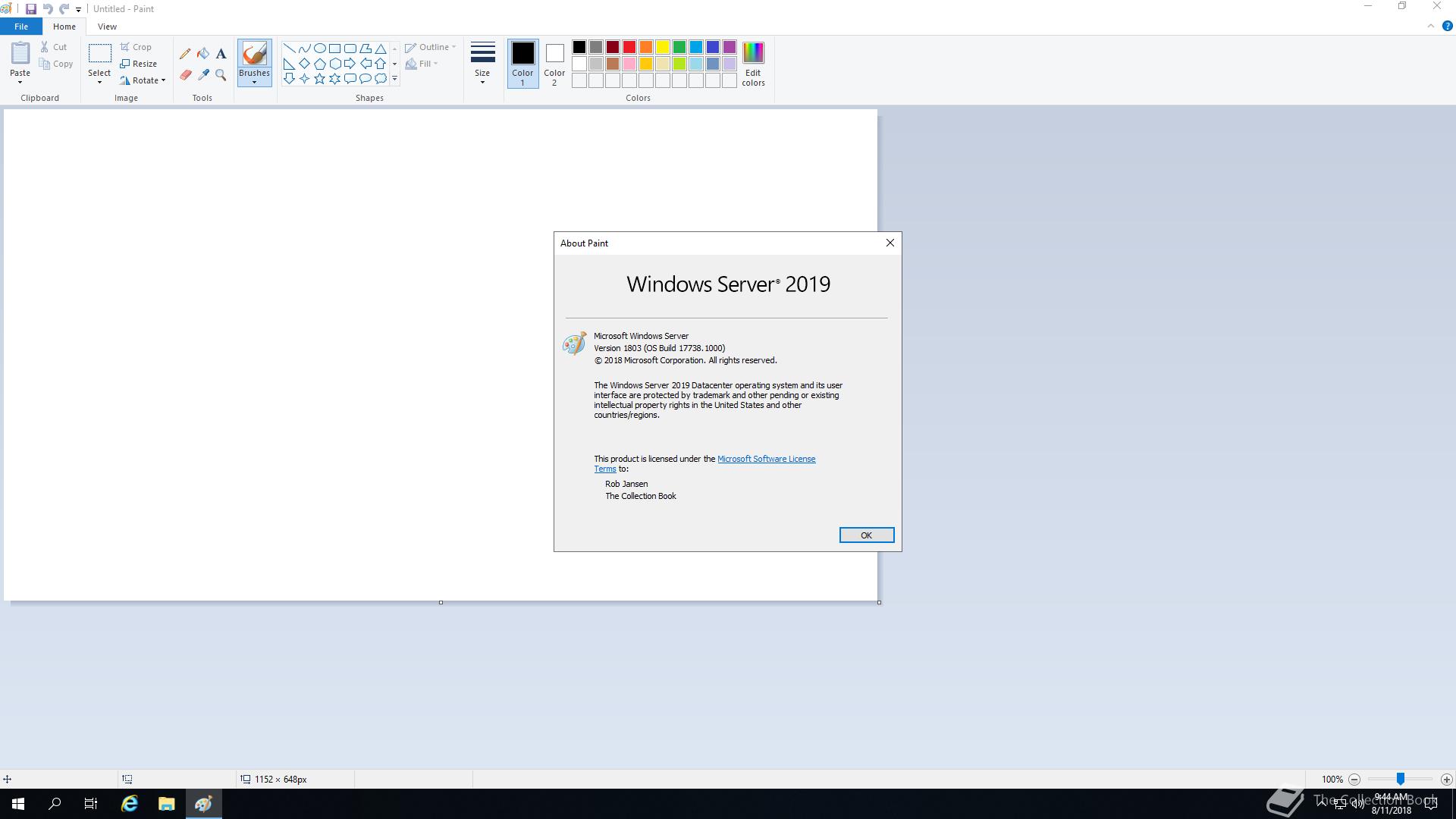Switch to the Home tab
1456x819 pixels.
[x=64, y=27]
